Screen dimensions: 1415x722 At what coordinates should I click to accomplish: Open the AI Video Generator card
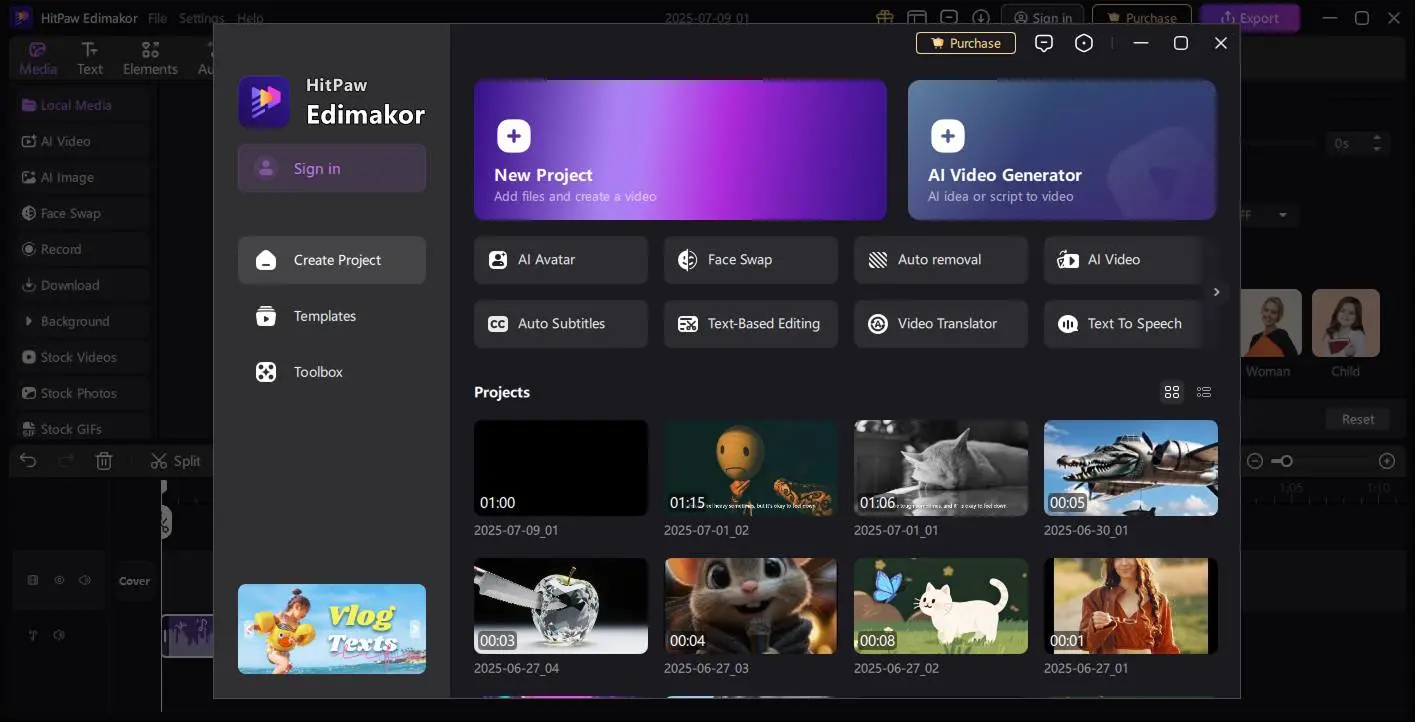click(1061, 150)
